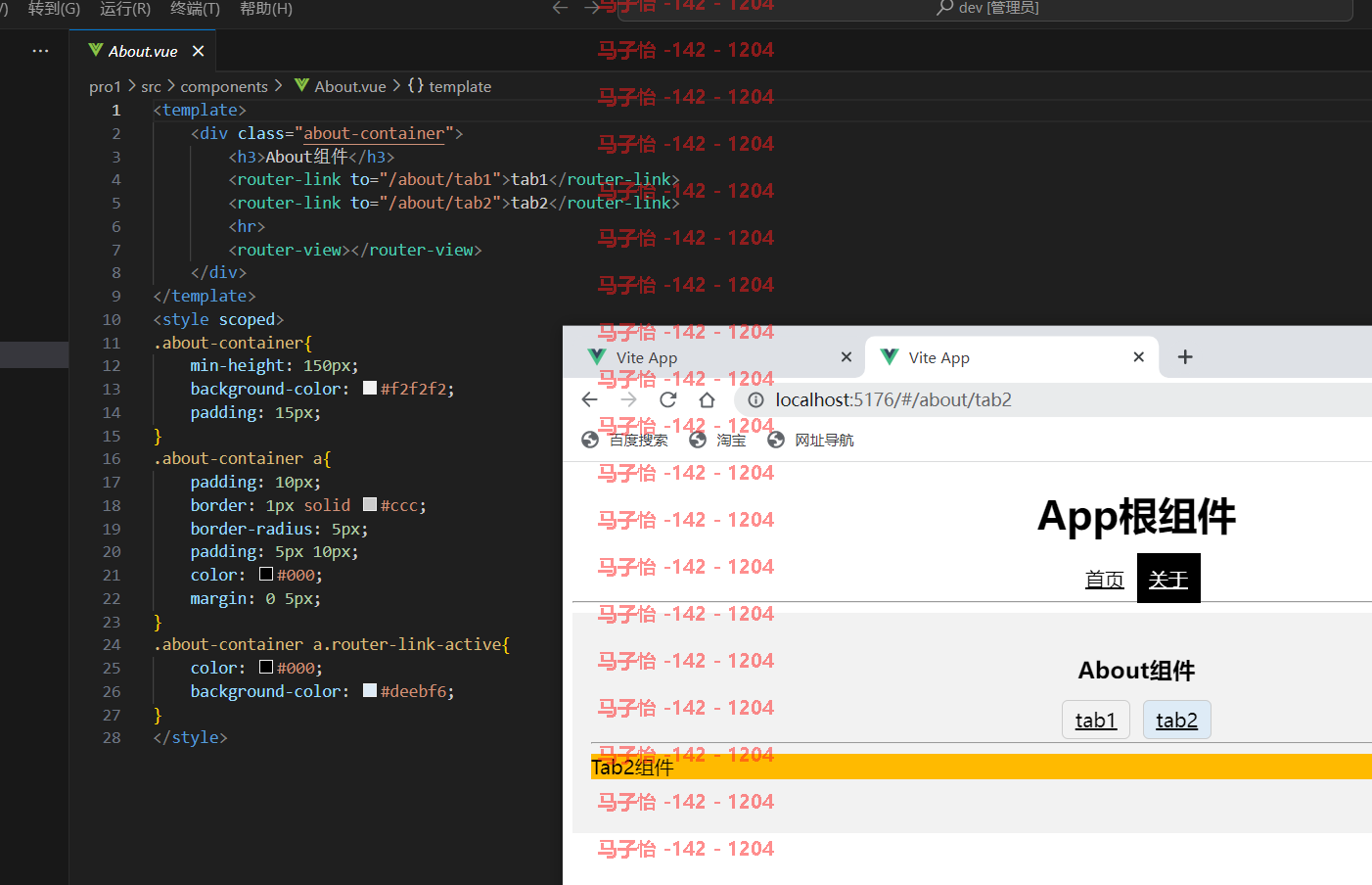The height and width of the screenshot is (885, 1372).
Task: Click the App根组件 heading
Action: point(1136,517)
